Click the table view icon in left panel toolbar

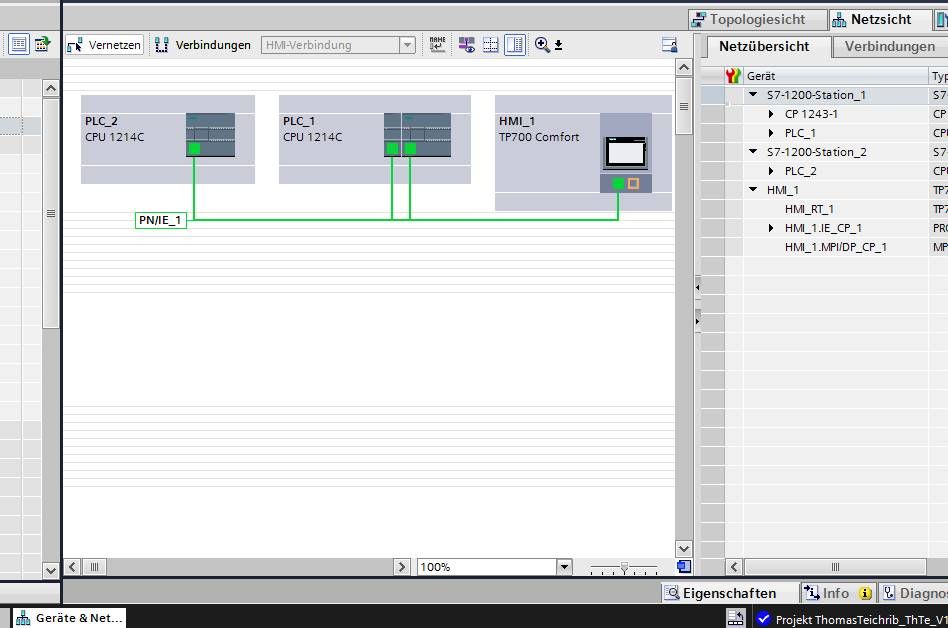(x=19, y=44)
